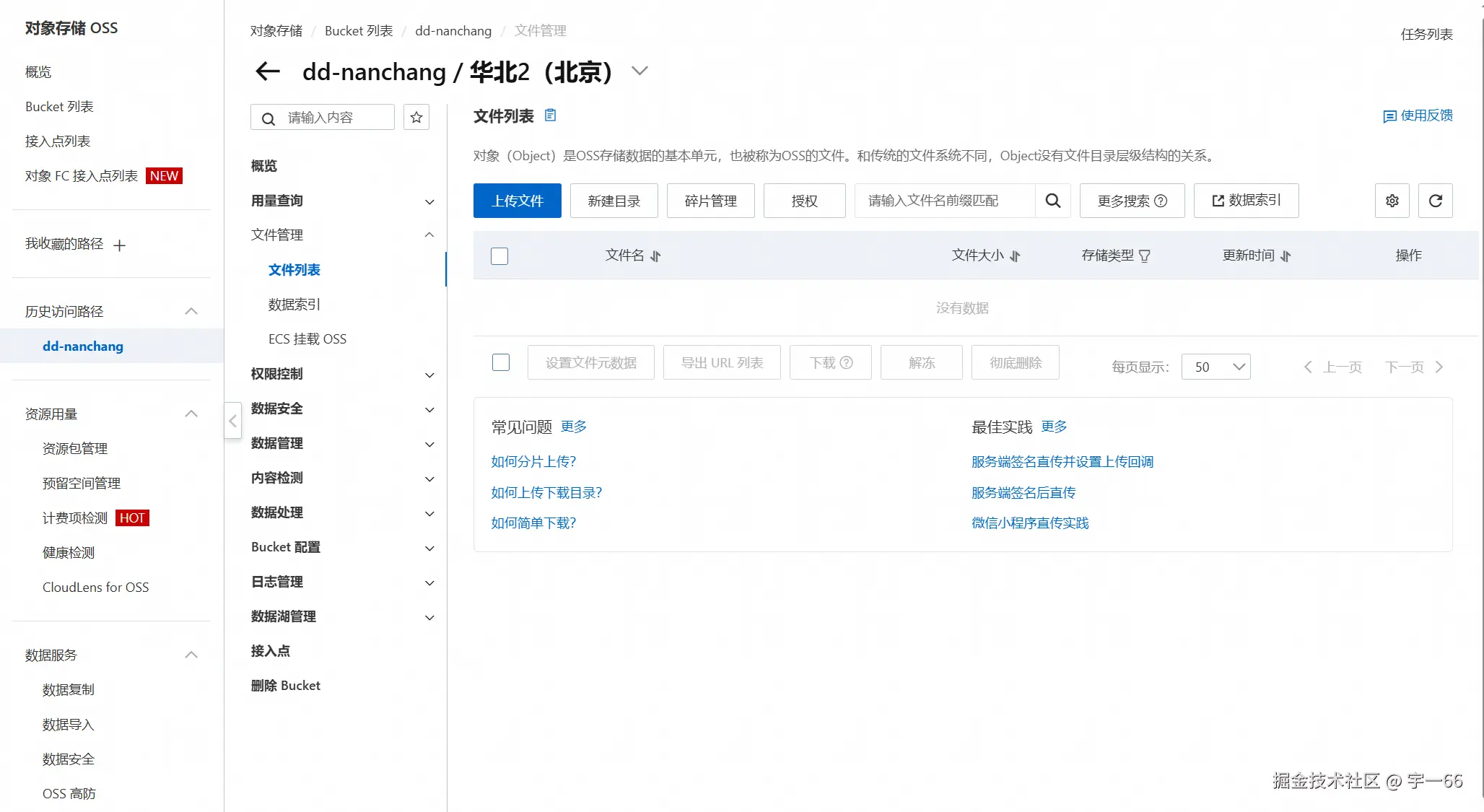Viewport: 1484px width, 812px height.
Task: Click the file name search magnifier icon
Action: 1053,201
